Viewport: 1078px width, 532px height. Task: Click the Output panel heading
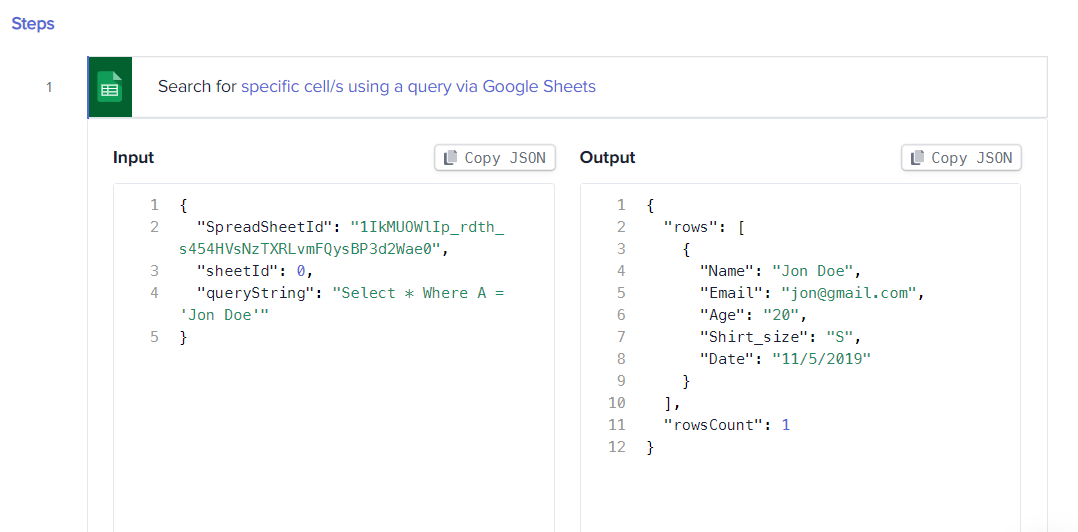point(607,157)
